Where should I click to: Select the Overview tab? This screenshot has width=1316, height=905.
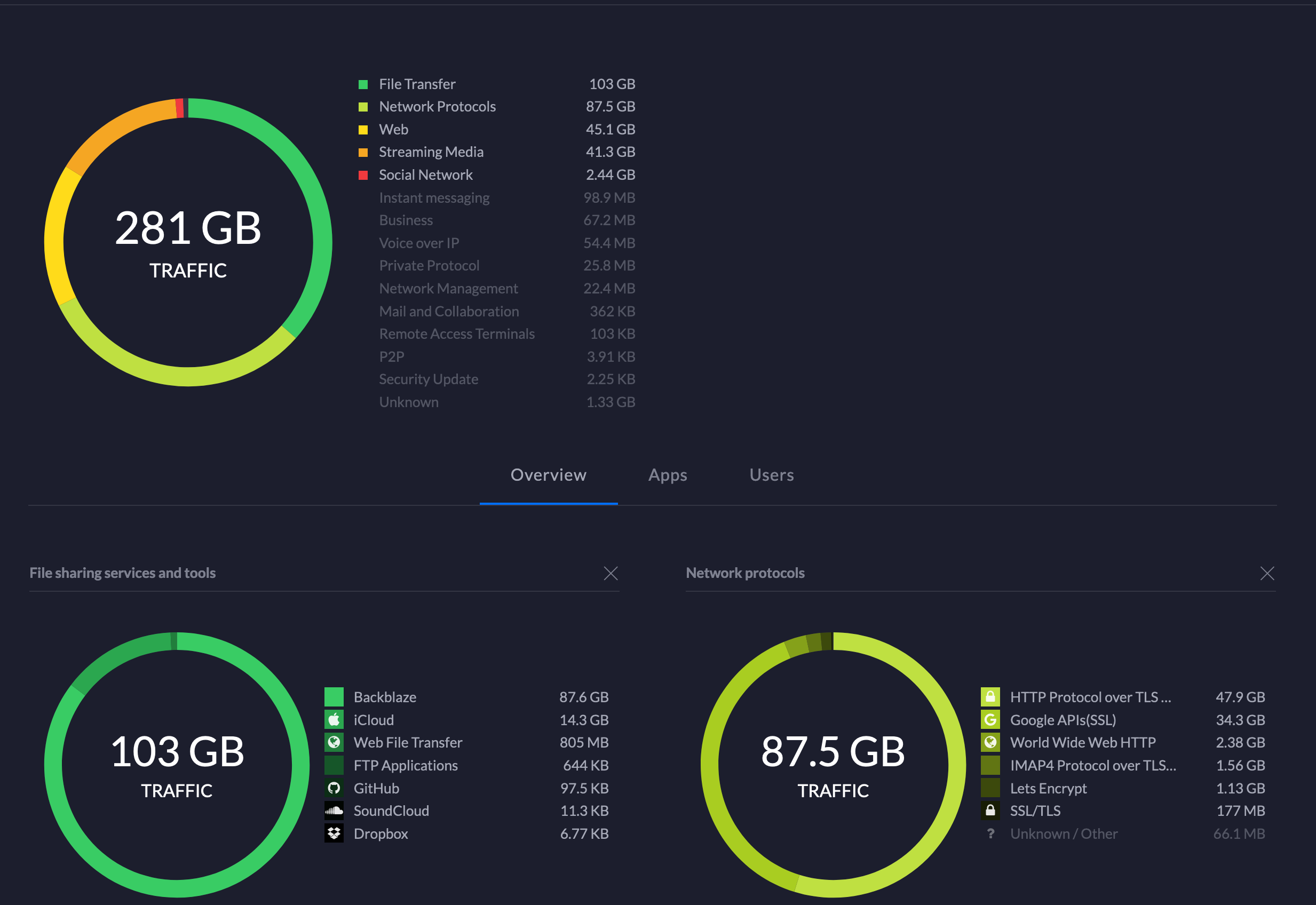coord(548,475)
